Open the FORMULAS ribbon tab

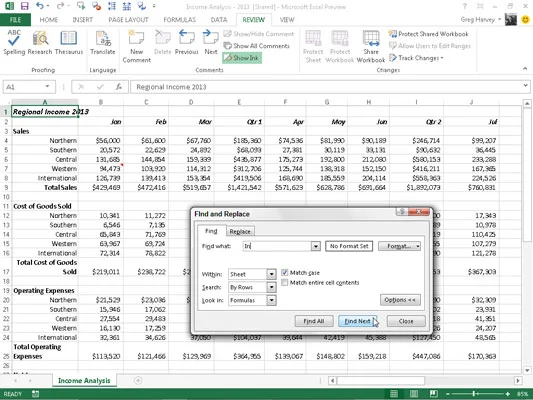[179, 20]
